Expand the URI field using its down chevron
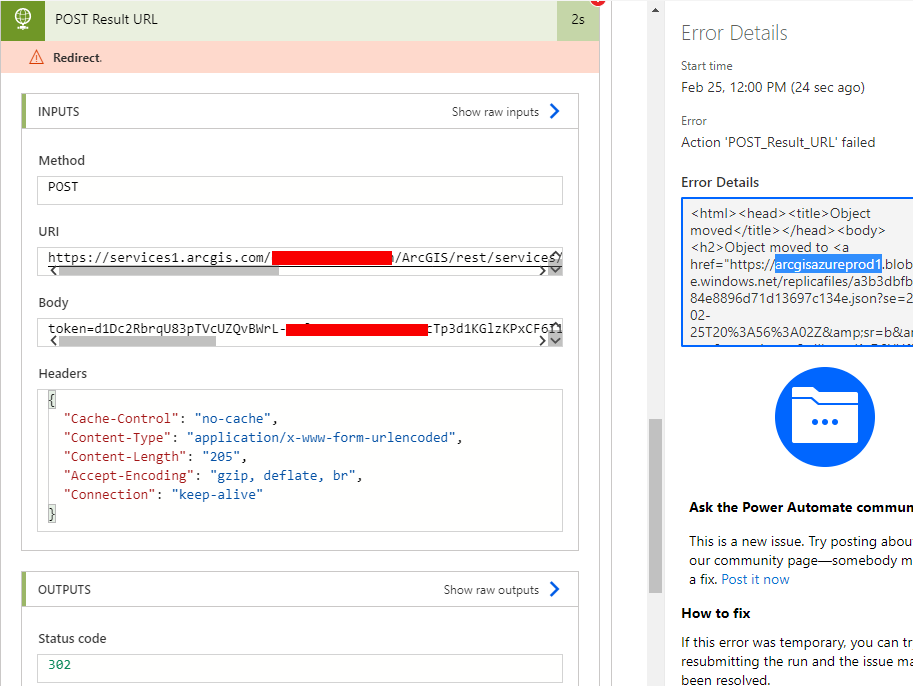This screenshot has width=913, height=686. [x=556, y=268]
